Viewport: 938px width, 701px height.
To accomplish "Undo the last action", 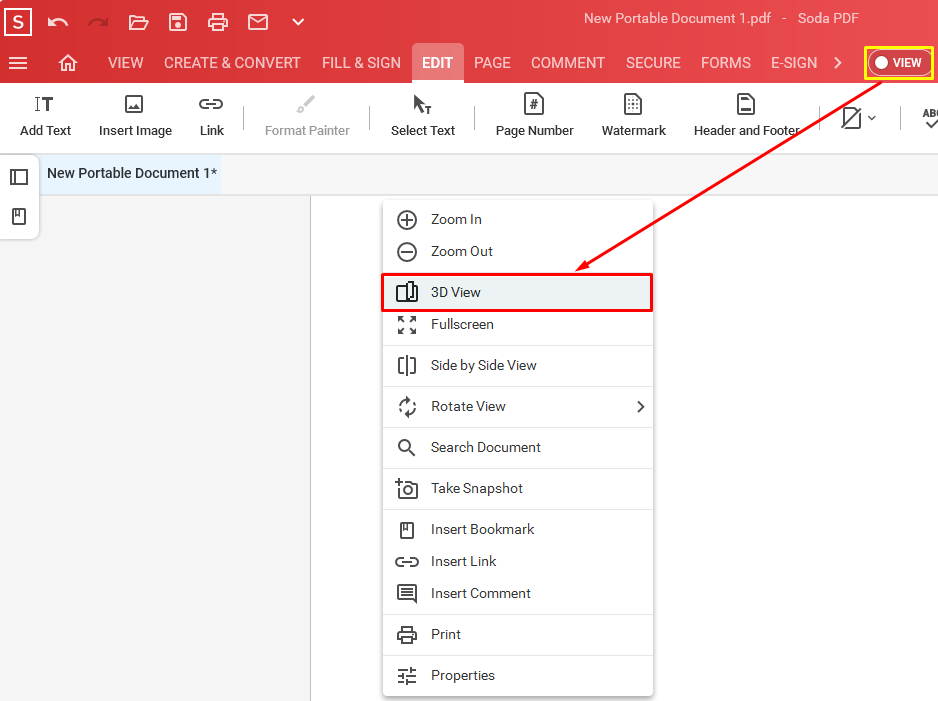I will (56, 21).
